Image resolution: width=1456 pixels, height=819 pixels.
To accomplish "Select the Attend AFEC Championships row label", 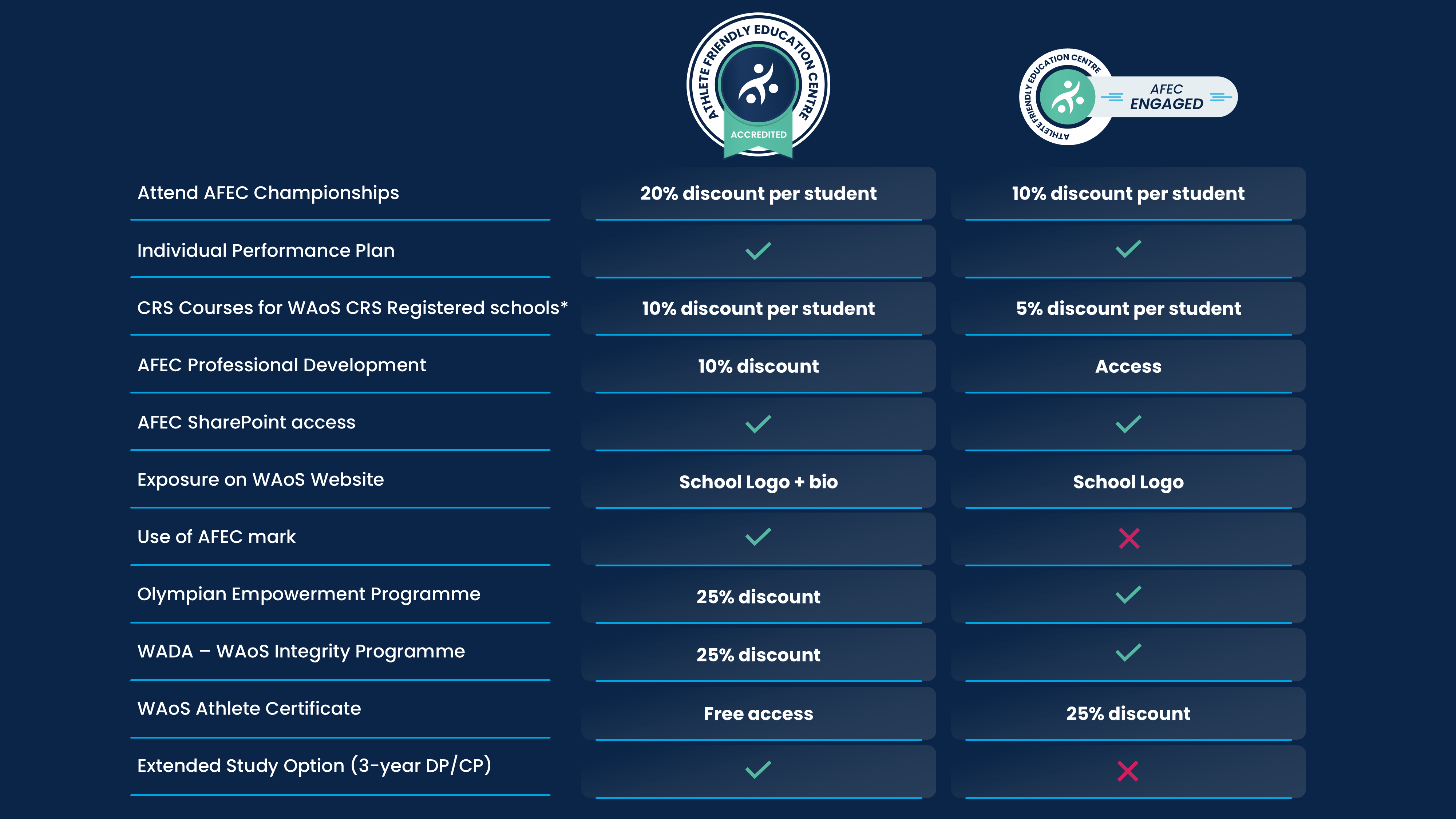I will click(268, 193).
